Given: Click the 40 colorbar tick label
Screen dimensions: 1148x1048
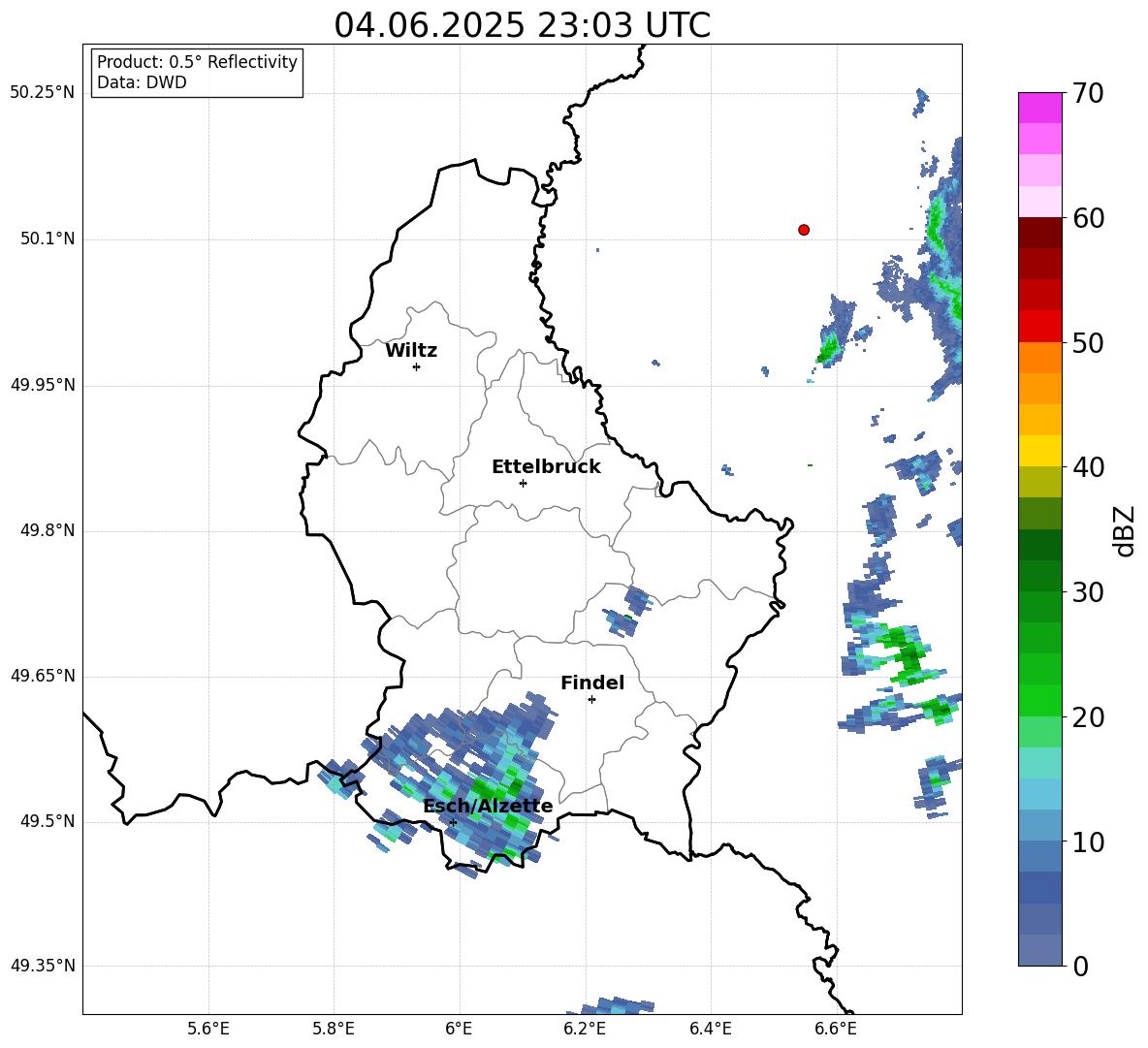Looking at the screenshot, I should (1088, 467).
